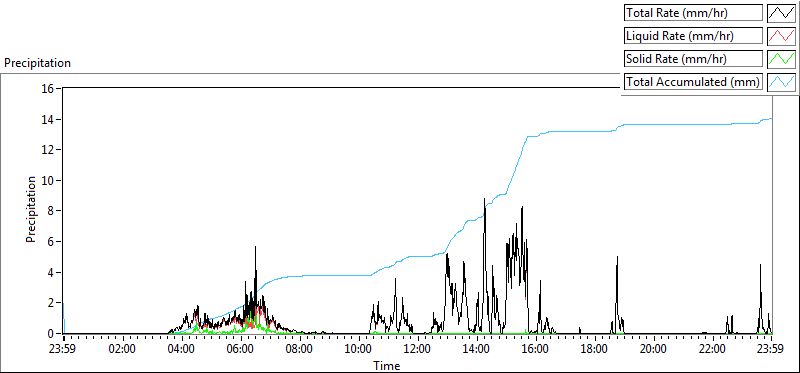Image resolution: width=800 pixels, height=373 pixels.
Task: Click the 2 value on the y-axis
Action: click(x=51, y=303)
